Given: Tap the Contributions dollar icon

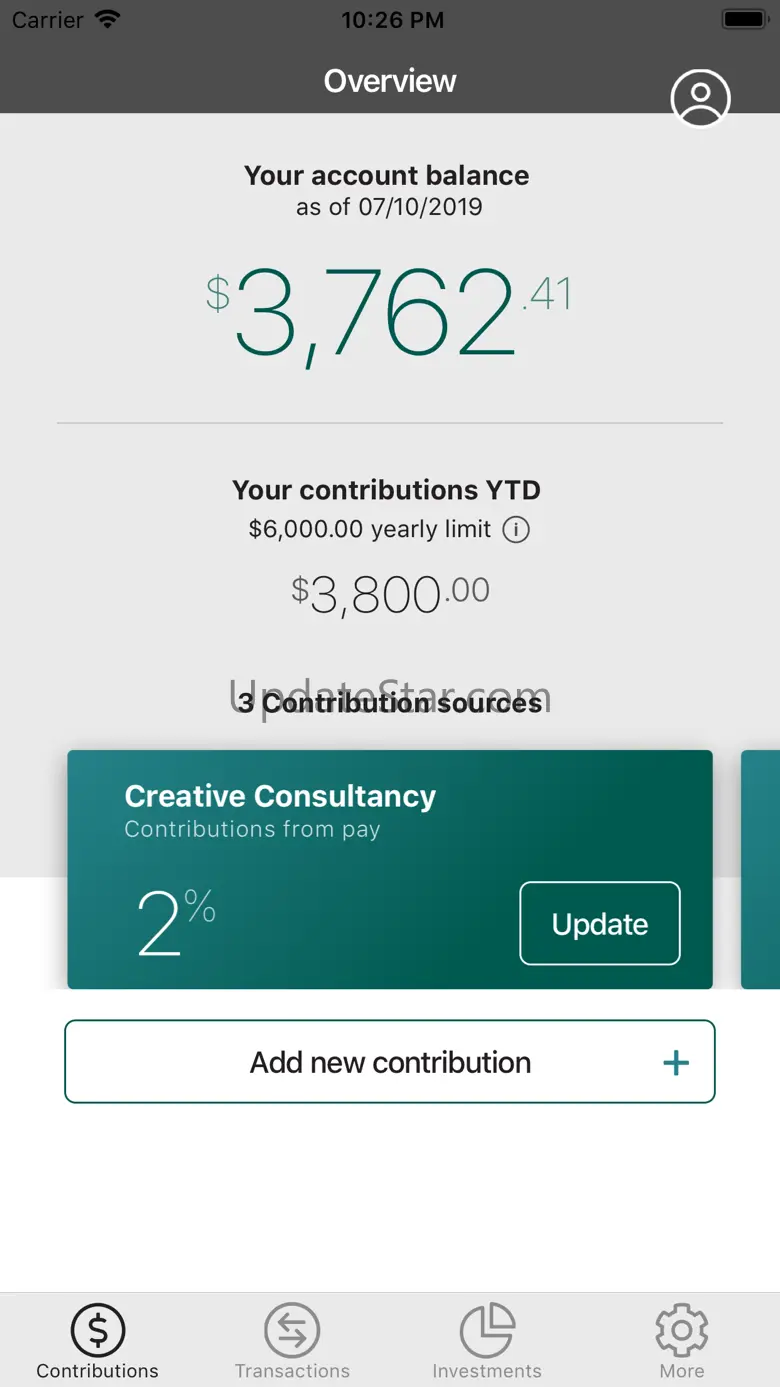Looking at the screenshot, I should 98,1329.
